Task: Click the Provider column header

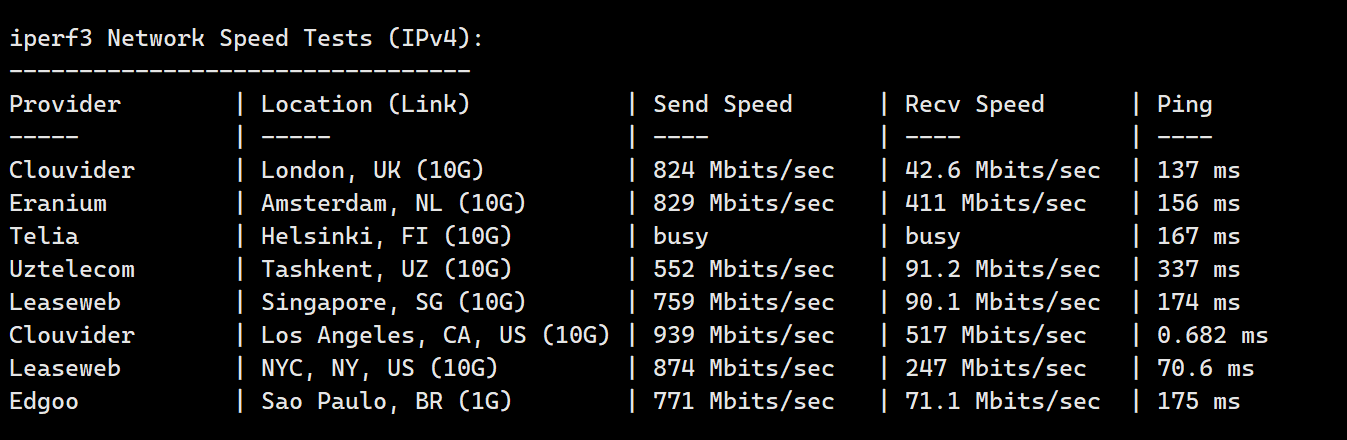Action: point(65,104)
